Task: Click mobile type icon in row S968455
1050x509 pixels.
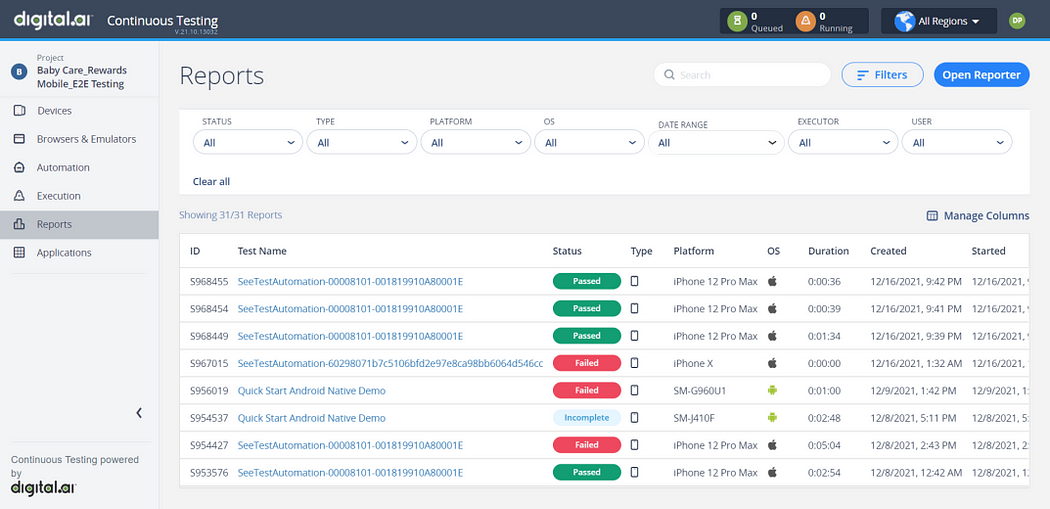Action: [x=634, y=281]
